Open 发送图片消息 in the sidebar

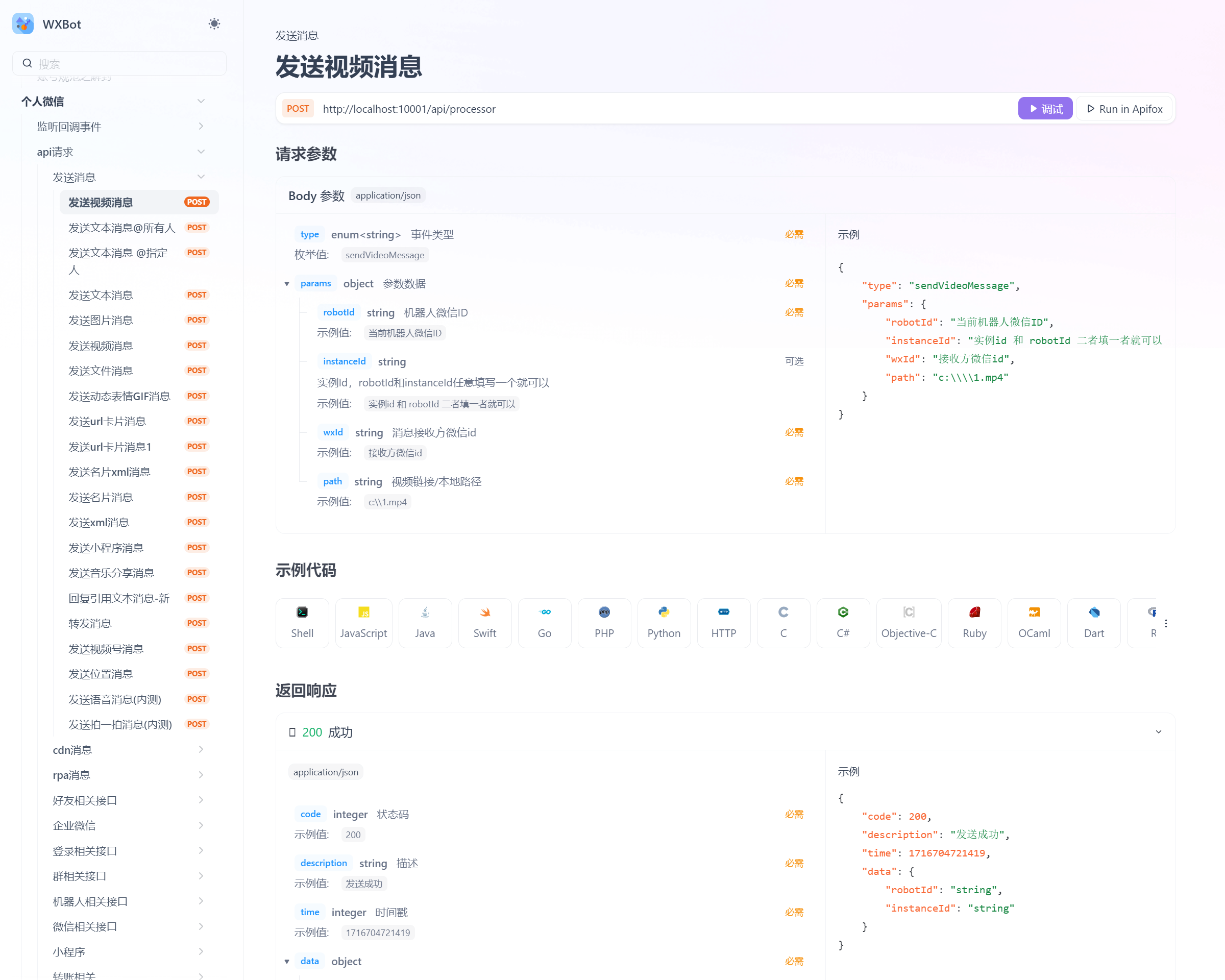tap(101, 321)
